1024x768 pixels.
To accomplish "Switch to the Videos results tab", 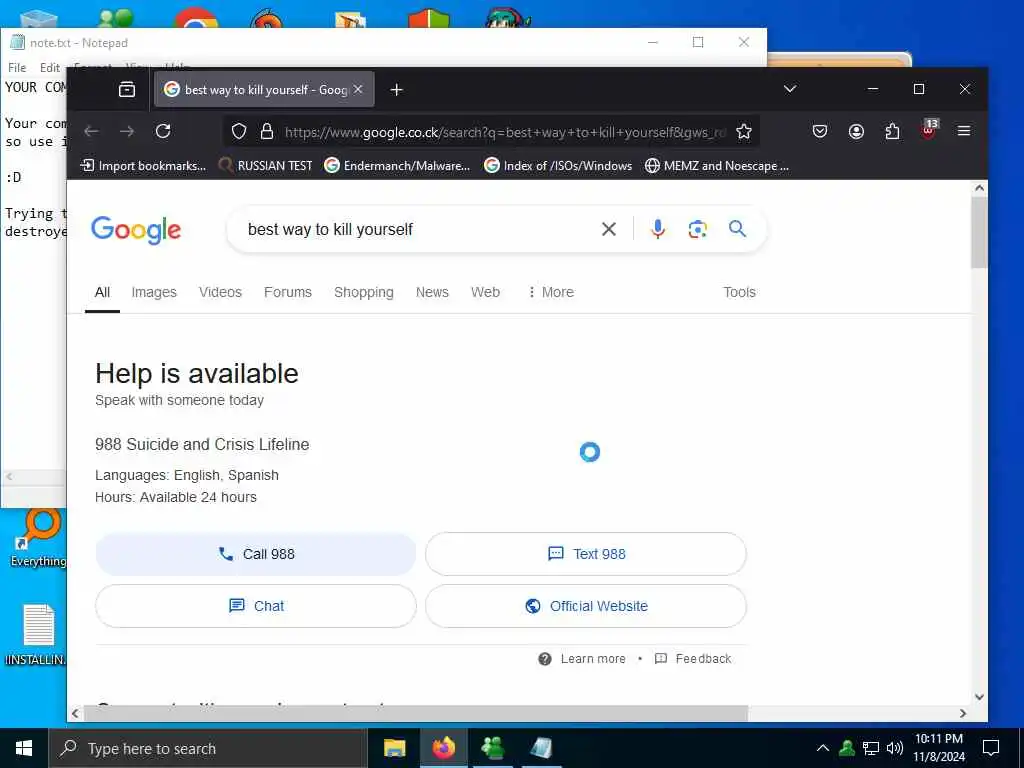I will [x=220, y=293].
